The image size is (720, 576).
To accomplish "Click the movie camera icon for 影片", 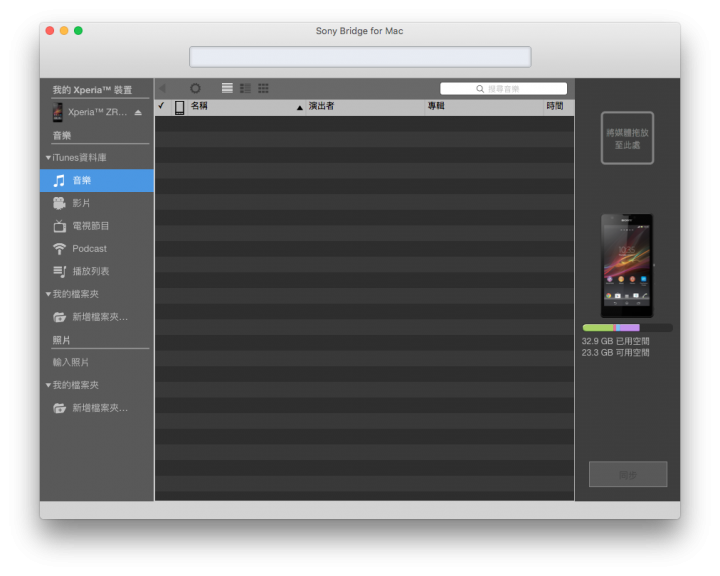I will [x=59, y=203].
